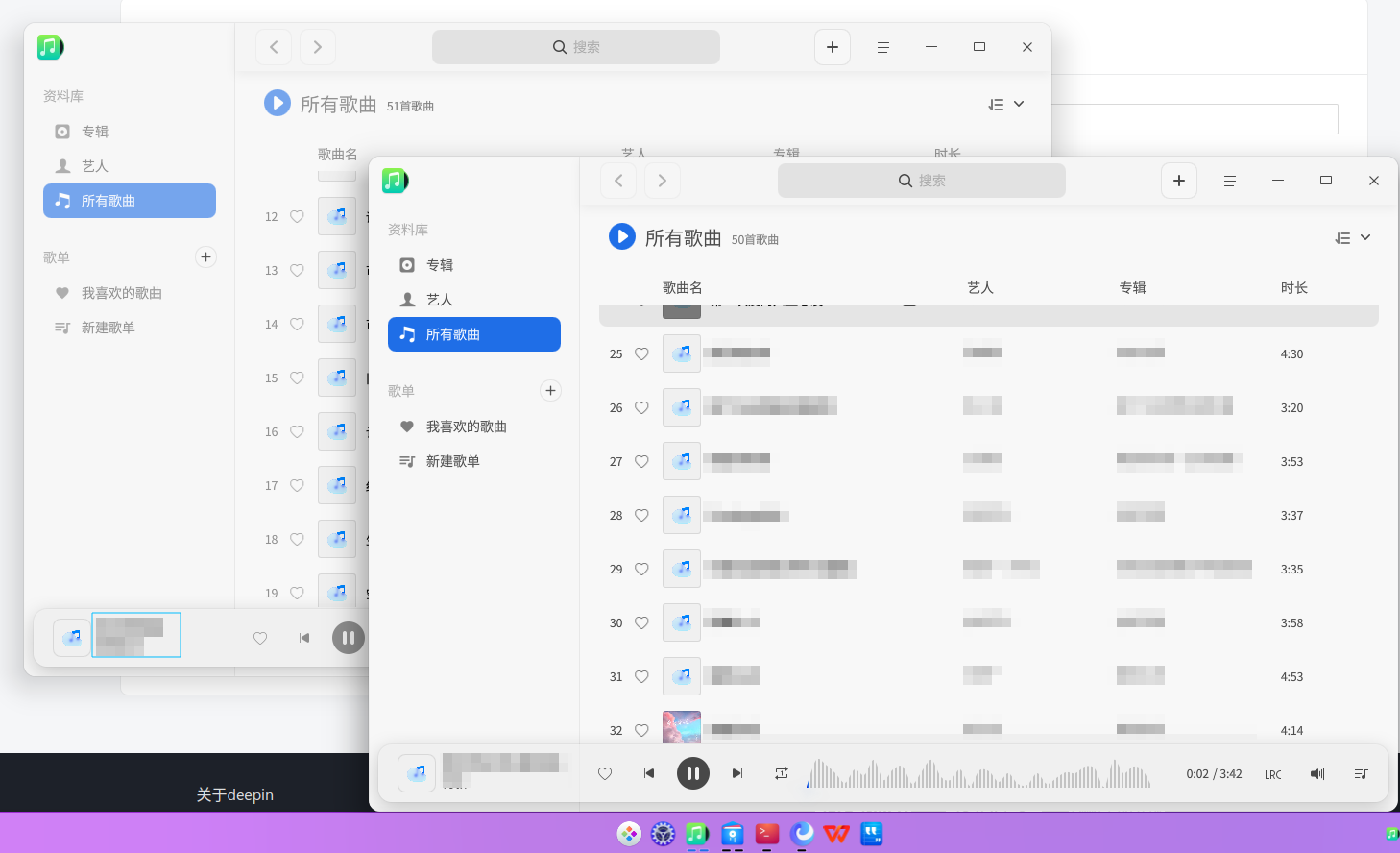Viewport: 1400px width, 853px height.
Task: Skip to previous track in front window
Action: tap(649, 773)
